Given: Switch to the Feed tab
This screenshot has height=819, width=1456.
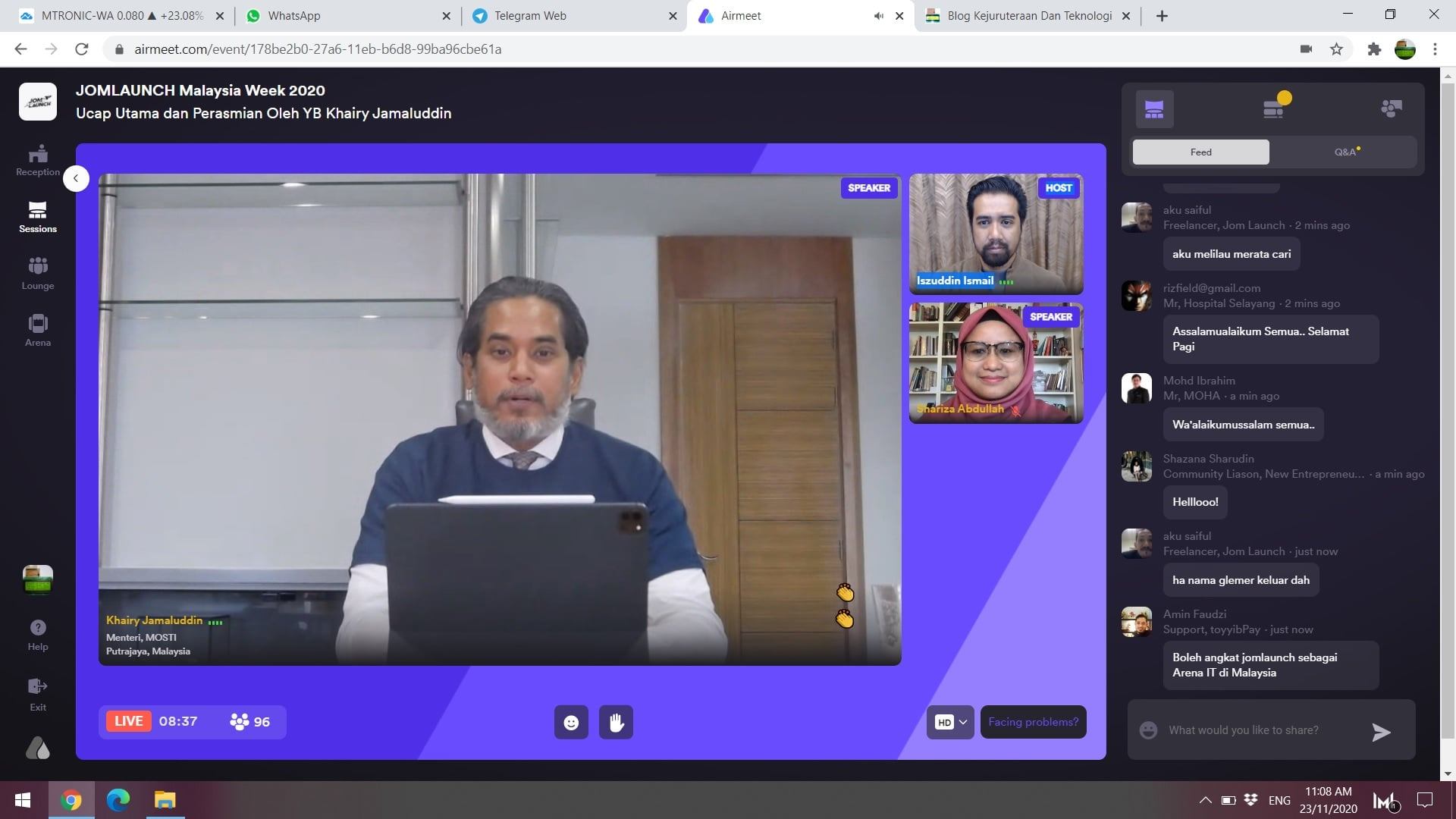Looking at the screenshot, I should [1200, 152].
